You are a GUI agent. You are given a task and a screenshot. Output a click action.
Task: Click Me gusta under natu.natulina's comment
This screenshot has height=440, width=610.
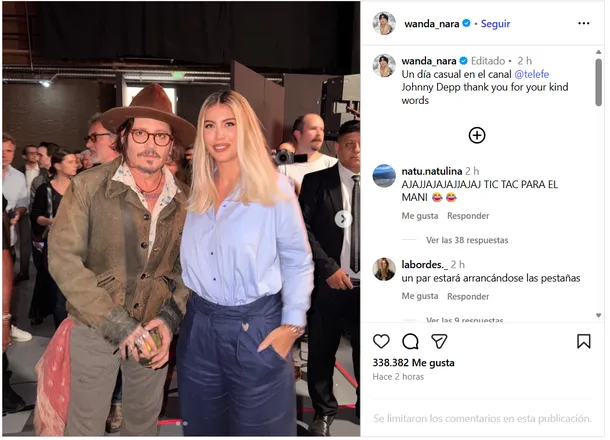tap(420, 216)
